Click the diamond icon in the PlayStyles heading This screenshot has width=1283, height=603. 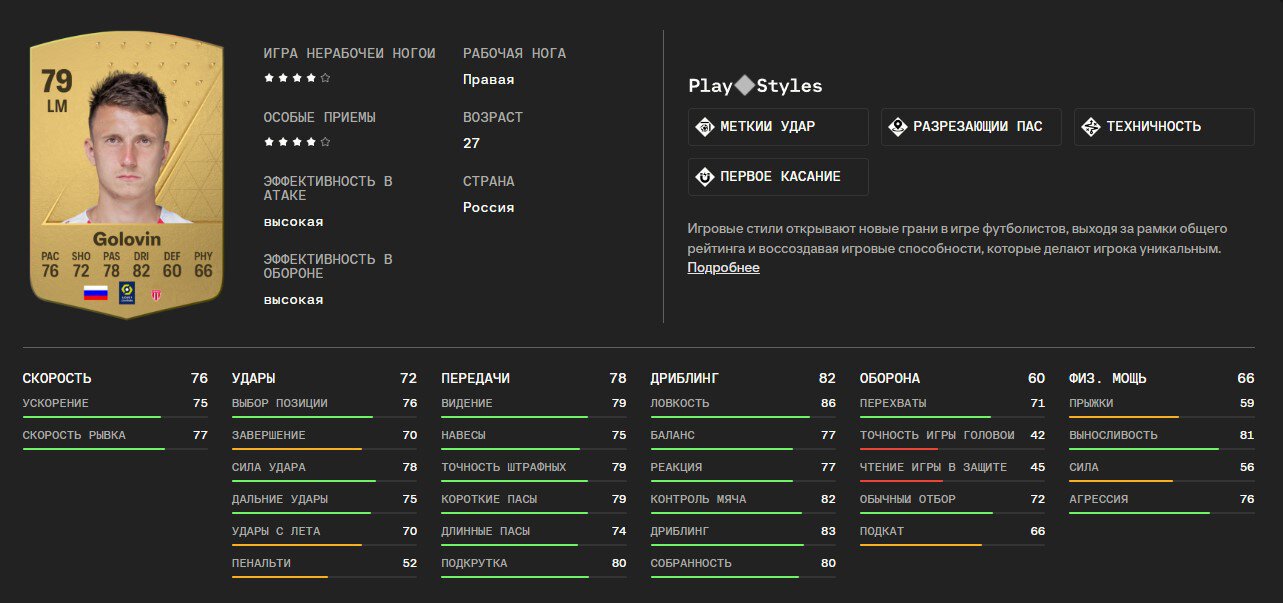[x=745, y=86]
